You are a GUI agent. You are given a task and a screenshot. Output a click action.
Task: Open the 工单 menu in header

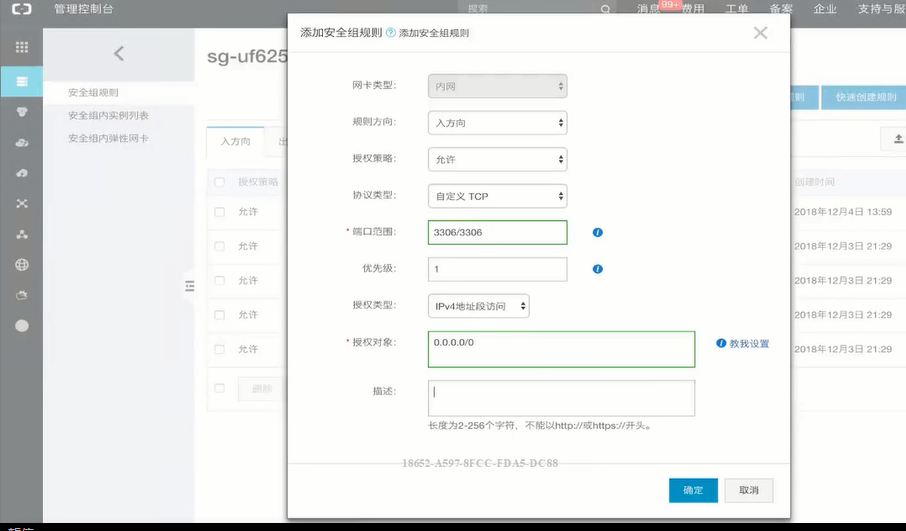(737, 9)
